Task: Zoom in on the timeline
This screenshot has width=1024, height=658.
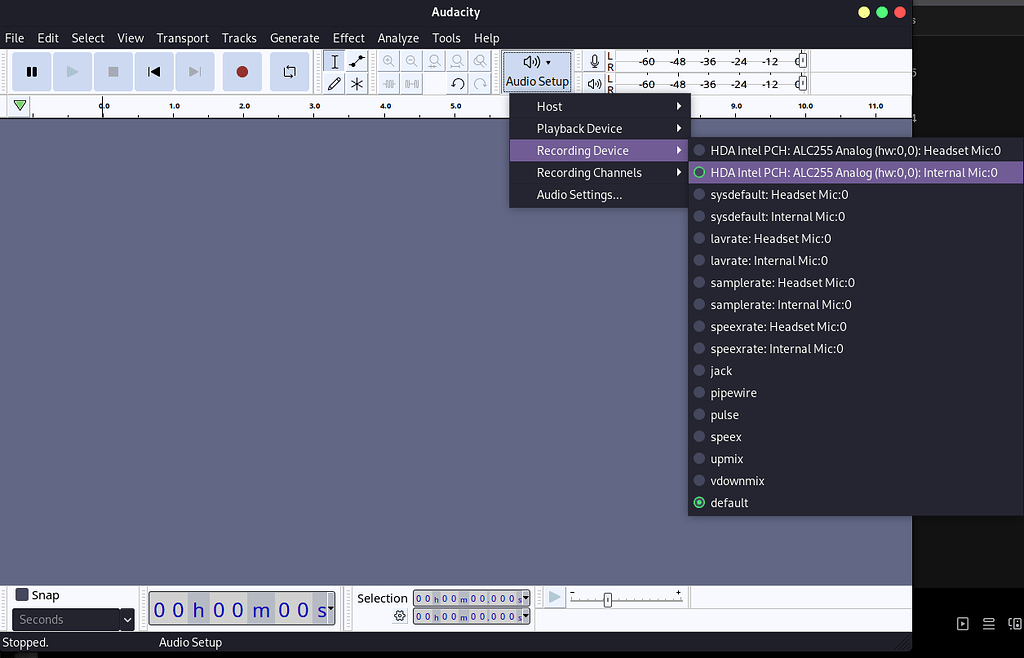Action: click(x=388, y=60)
